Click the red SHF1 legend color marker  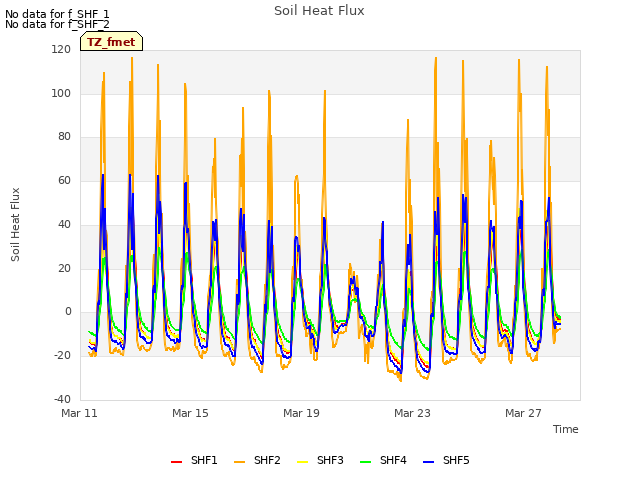coord(176,462)
